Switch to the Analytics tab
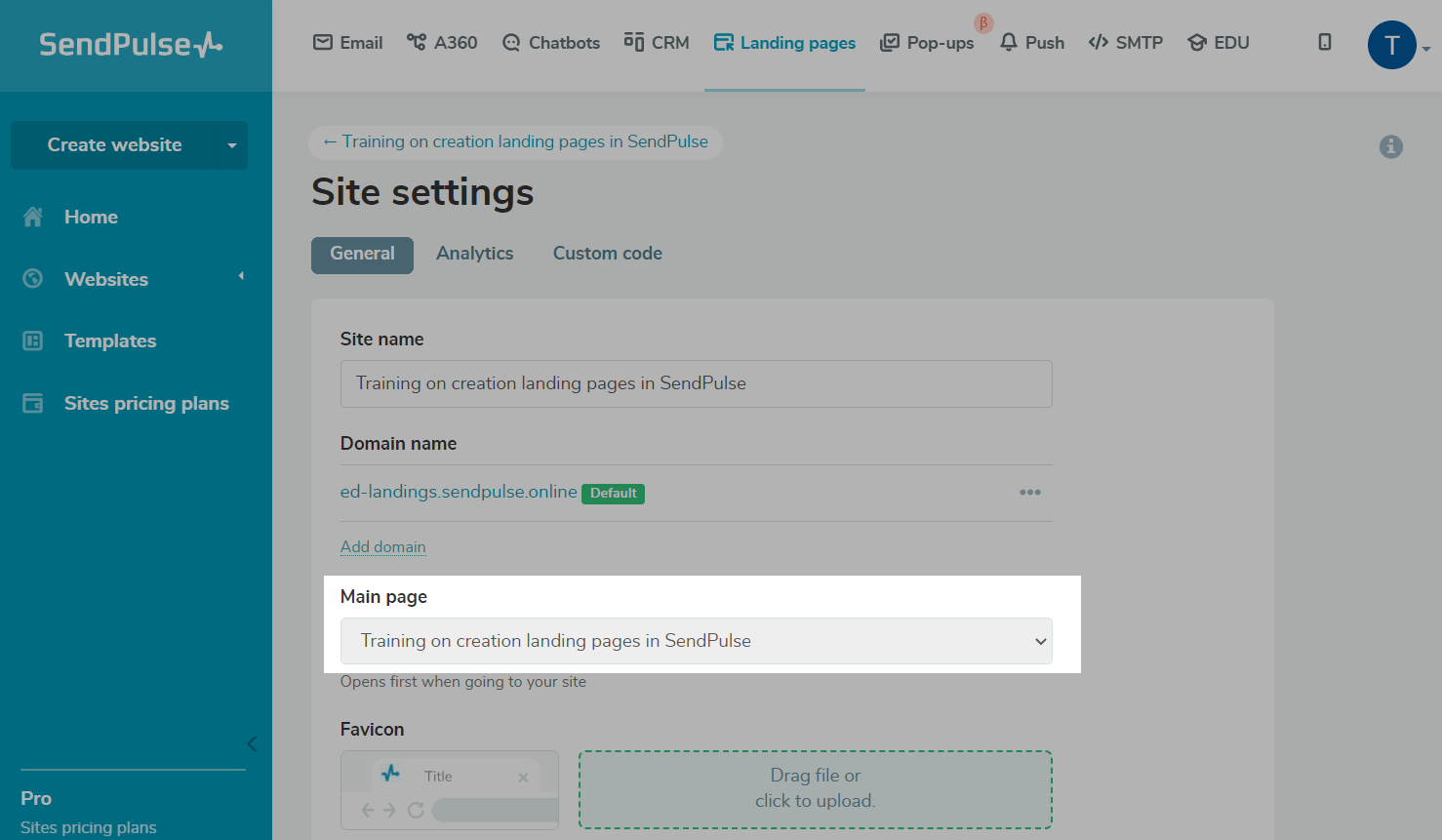 474,254
